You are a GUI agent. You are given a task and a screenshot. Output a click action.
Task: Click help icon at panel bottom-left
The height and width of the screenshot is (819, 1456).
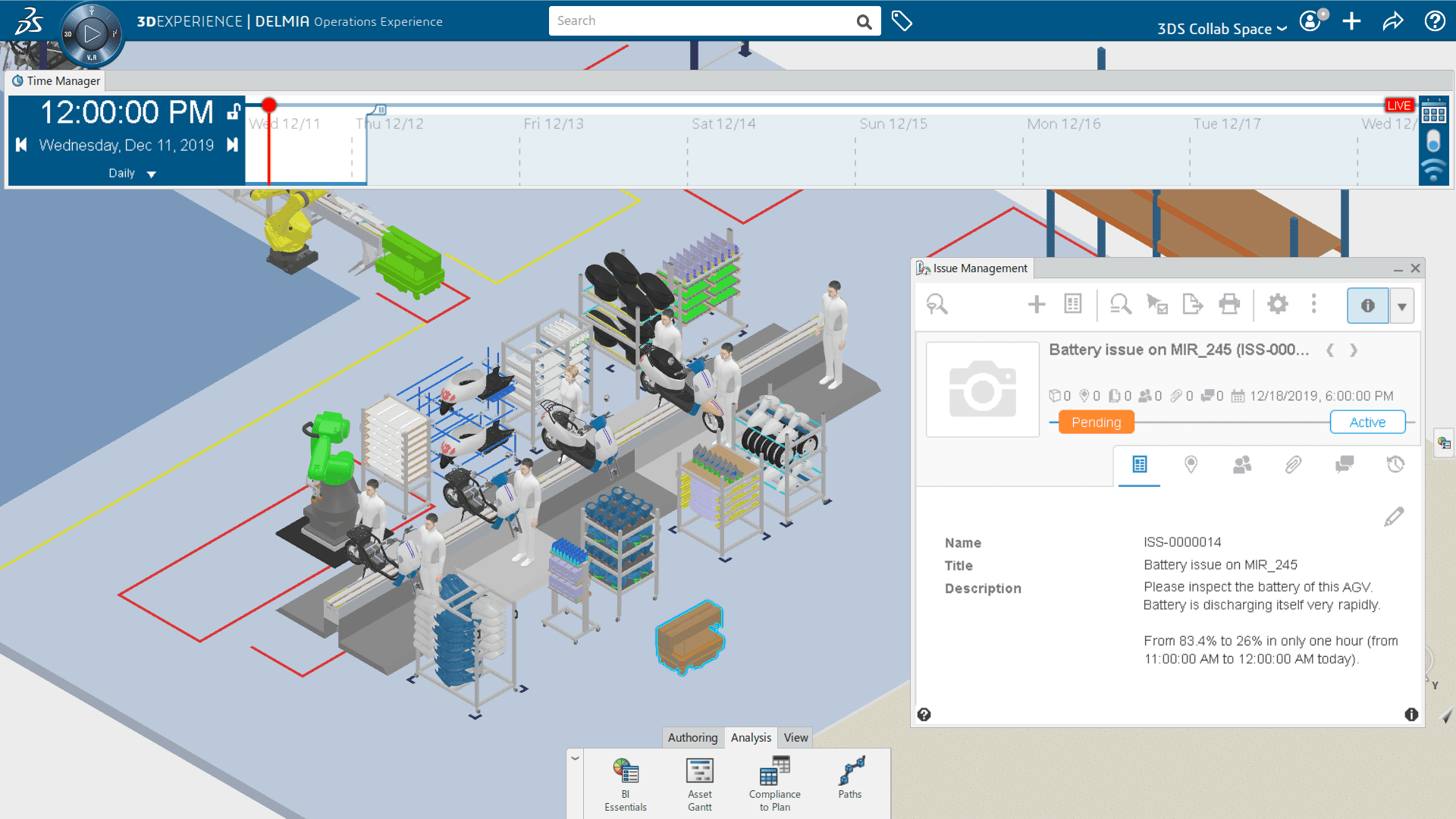click(x=924, y=714)
